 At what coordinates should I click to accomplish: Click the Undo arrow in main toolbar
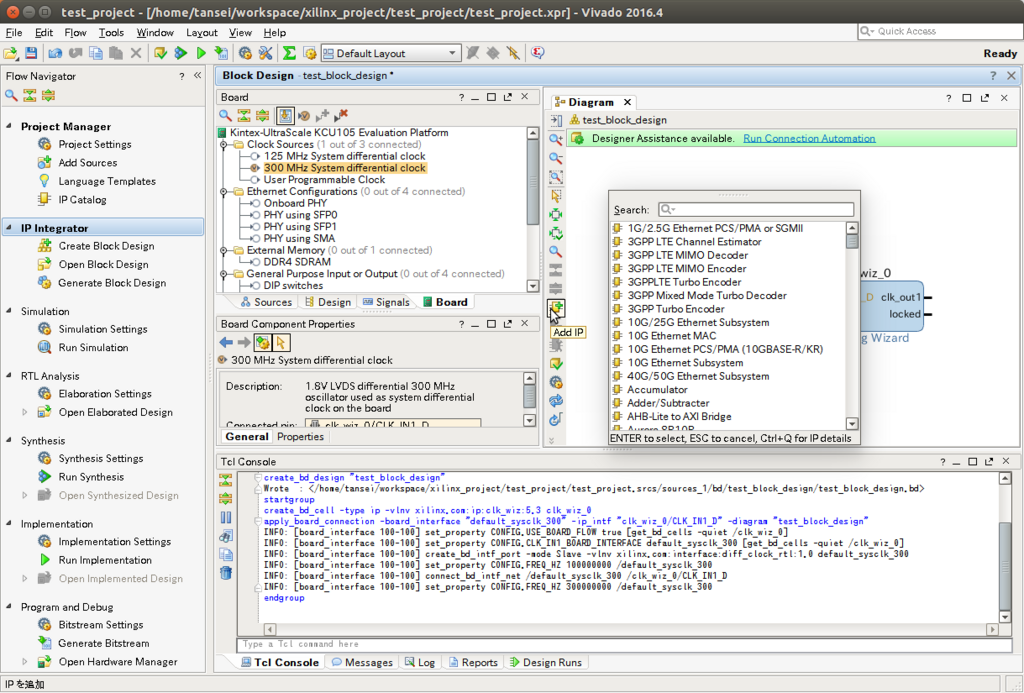(56, 54)
